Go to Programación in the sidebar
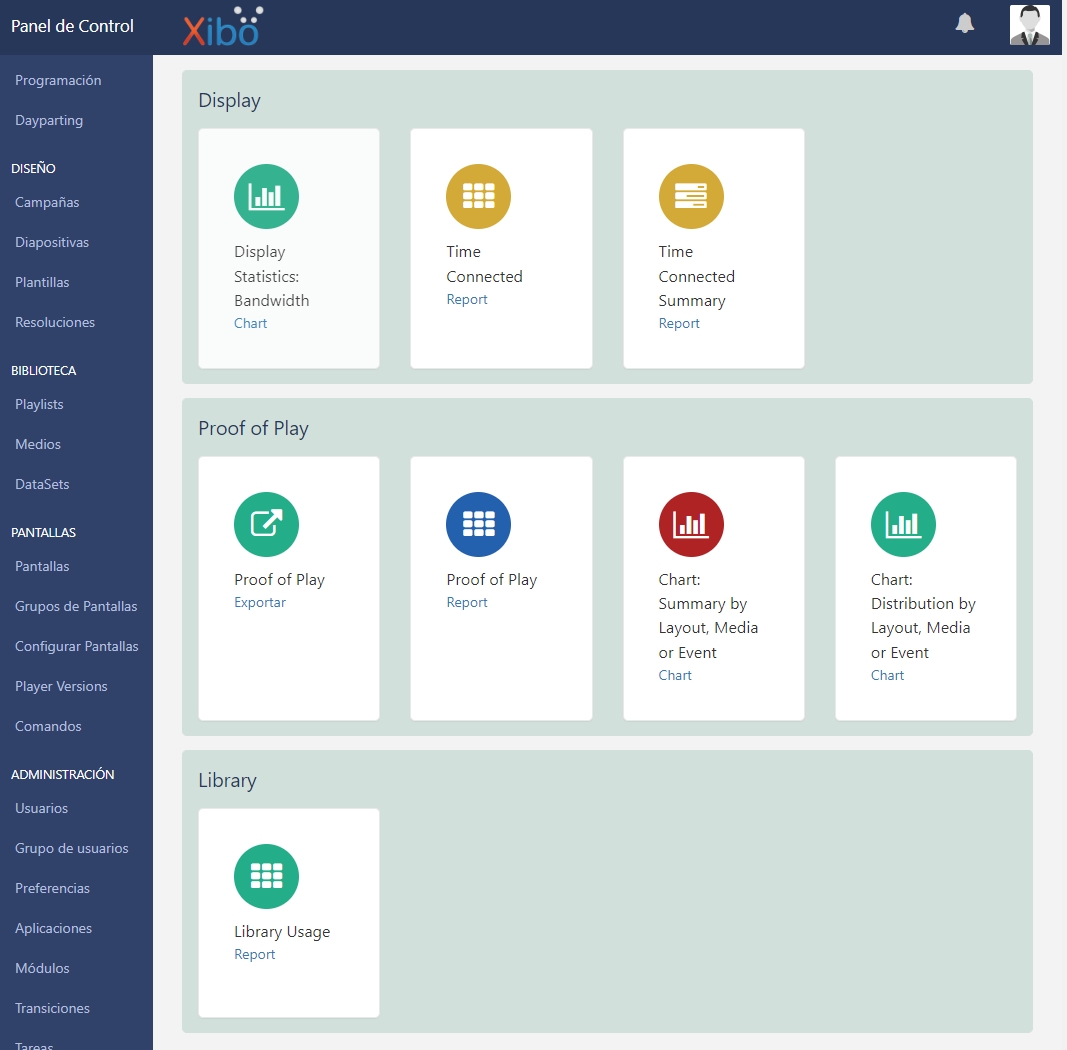This screenshot has width=1067, height=1050. 58,80
